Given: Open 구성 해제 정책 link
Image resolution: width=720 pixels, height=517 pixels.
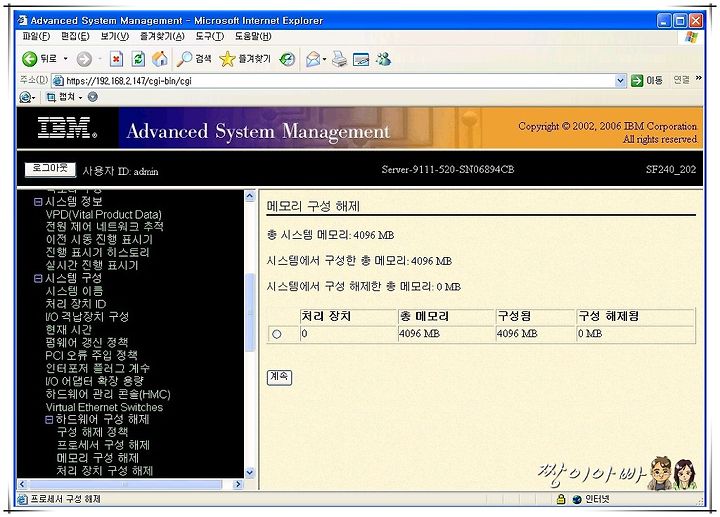Looking at the screenshot, I should tap(92, 432).
